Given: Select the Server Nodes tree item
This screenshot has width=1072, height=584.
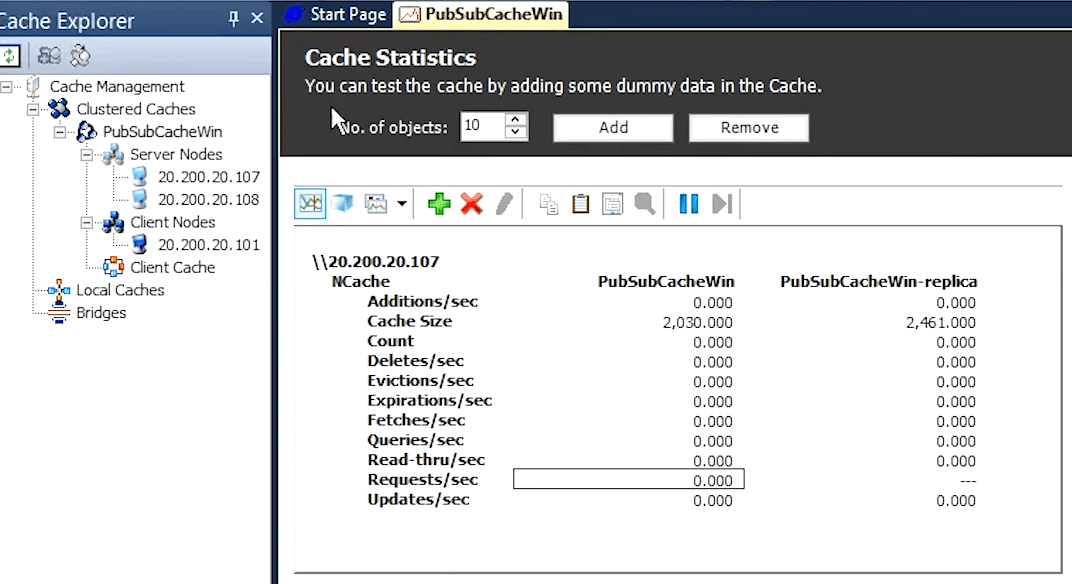Looking at the screenshot, I should [x=176, y=155].
